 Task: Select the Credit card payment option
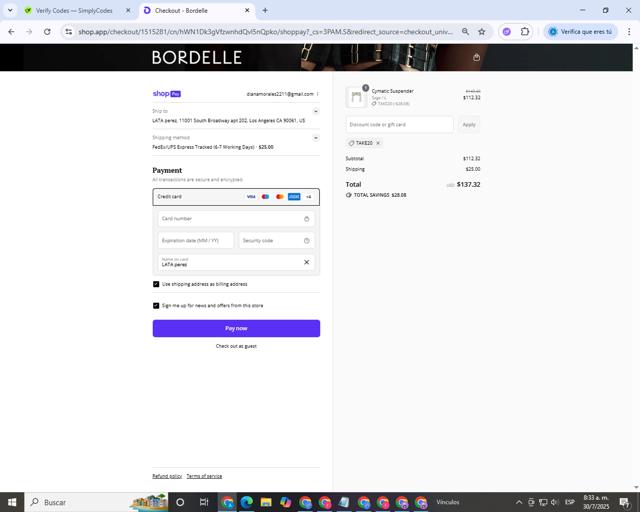pos(236,197)
